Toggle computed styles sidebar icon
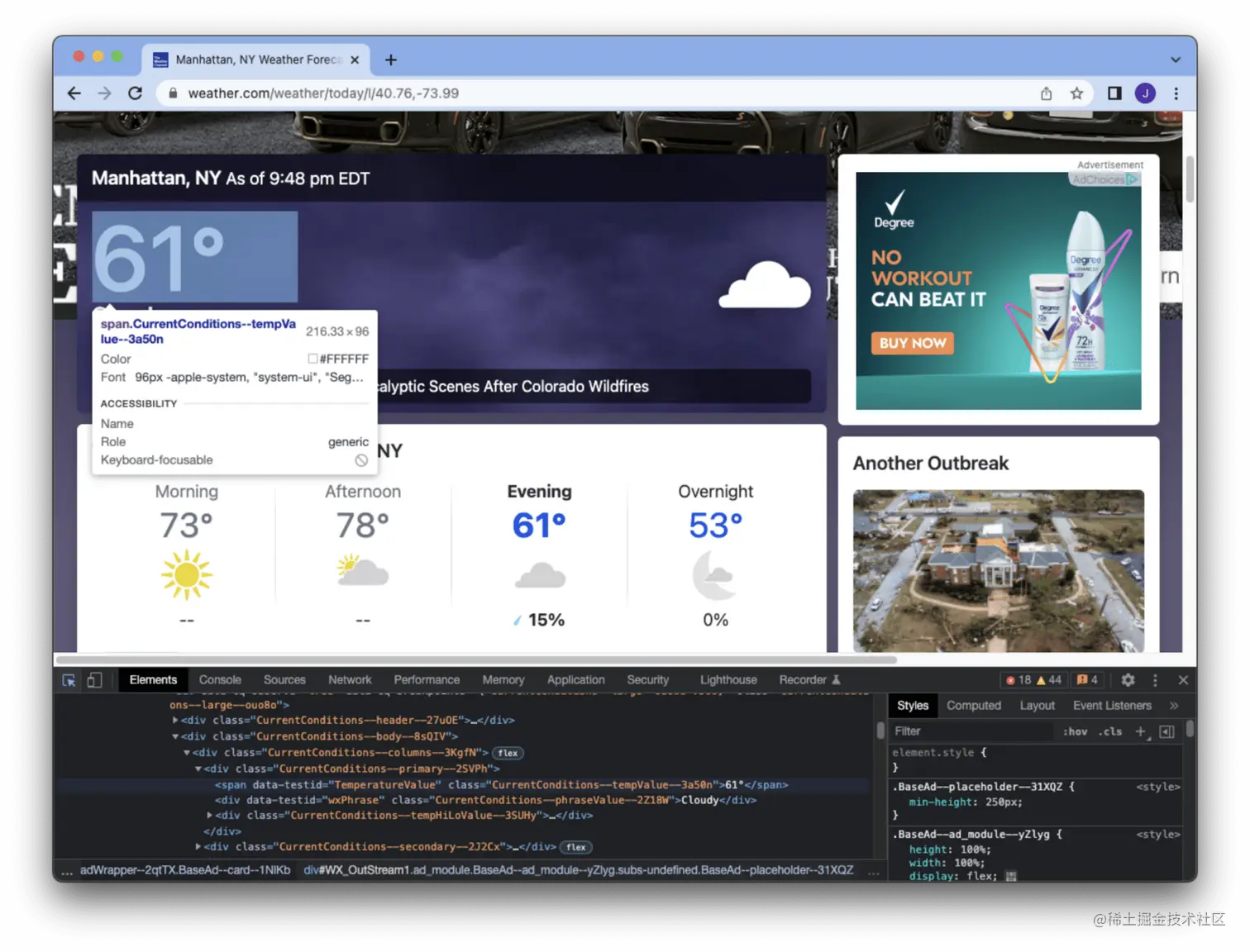Viewport: 1250px width, 952px height. [1167, 731]
